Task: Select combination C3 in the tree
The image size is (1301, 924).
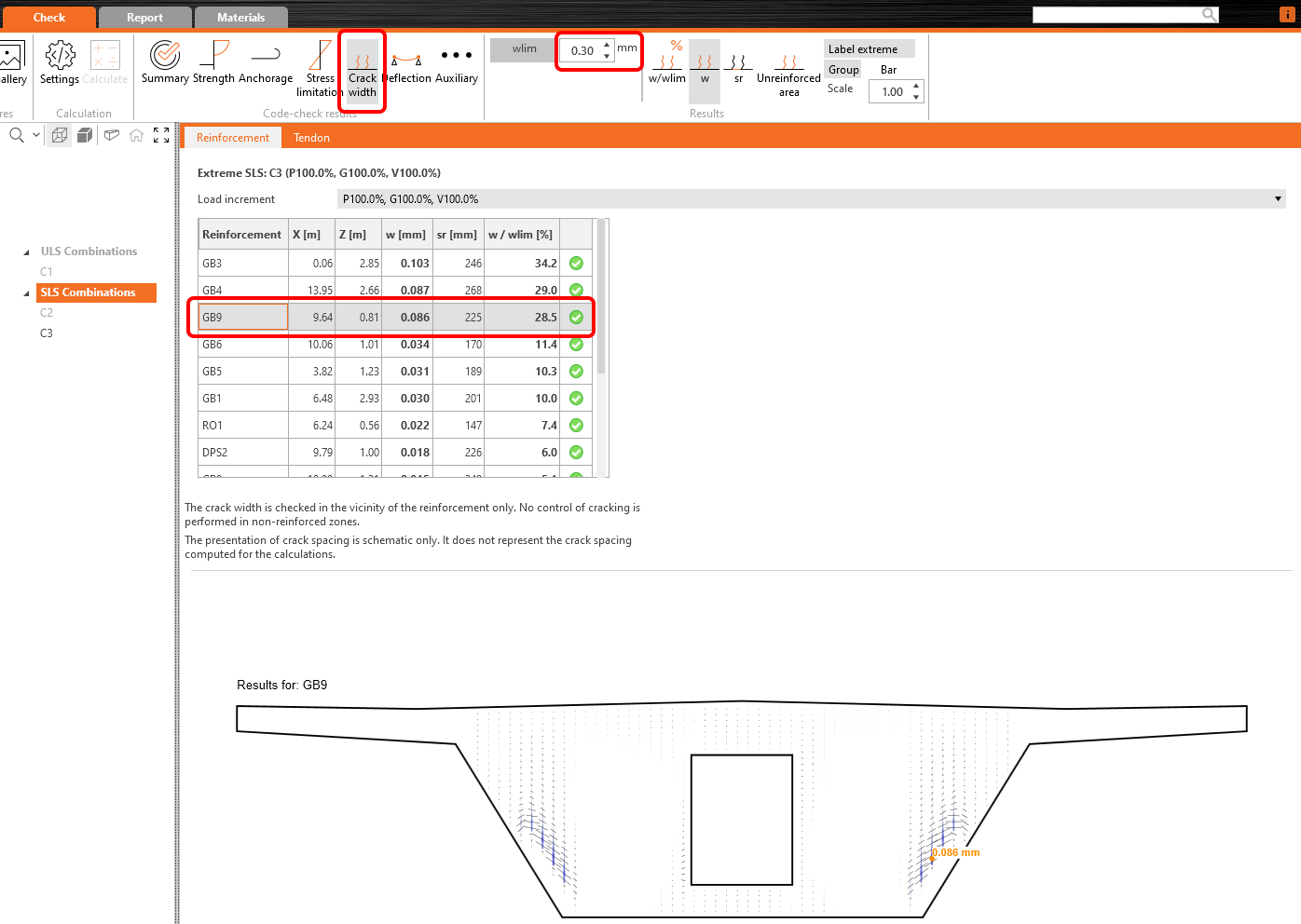Action: 47,333
